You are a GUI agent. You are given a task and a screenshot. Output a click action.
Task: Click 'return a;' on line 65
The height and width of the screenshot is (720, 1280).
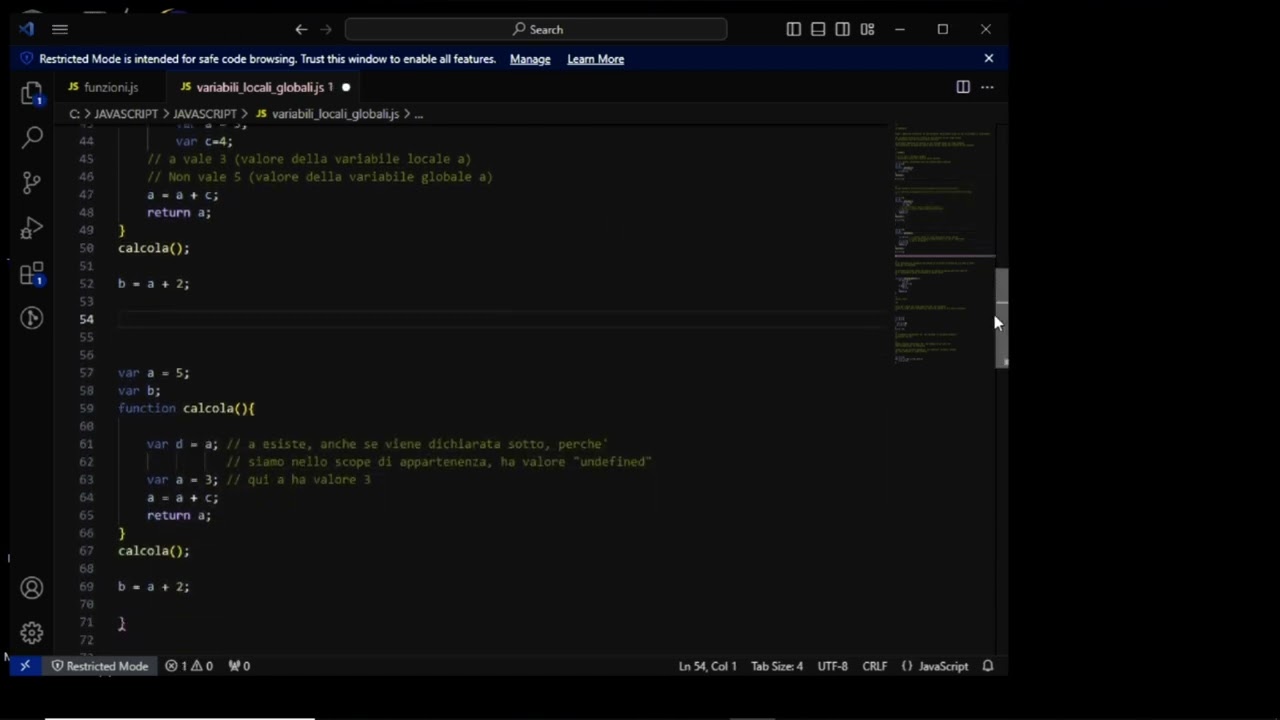[x=179, y=515]
